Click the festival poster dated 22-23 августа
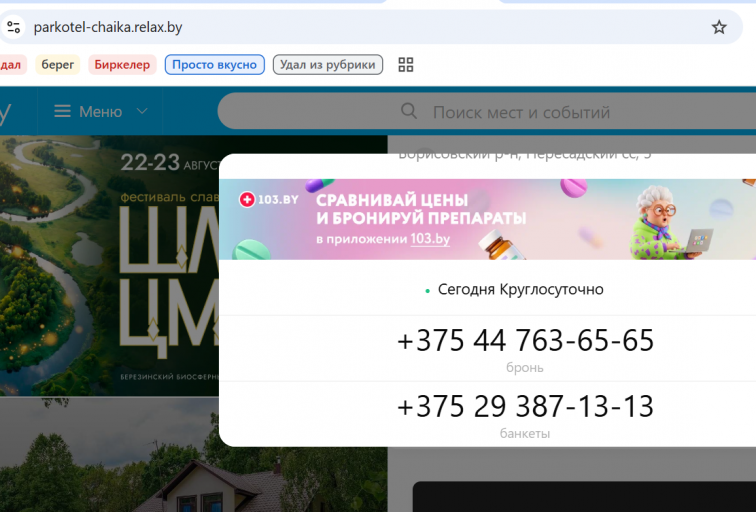 point(109,266)
